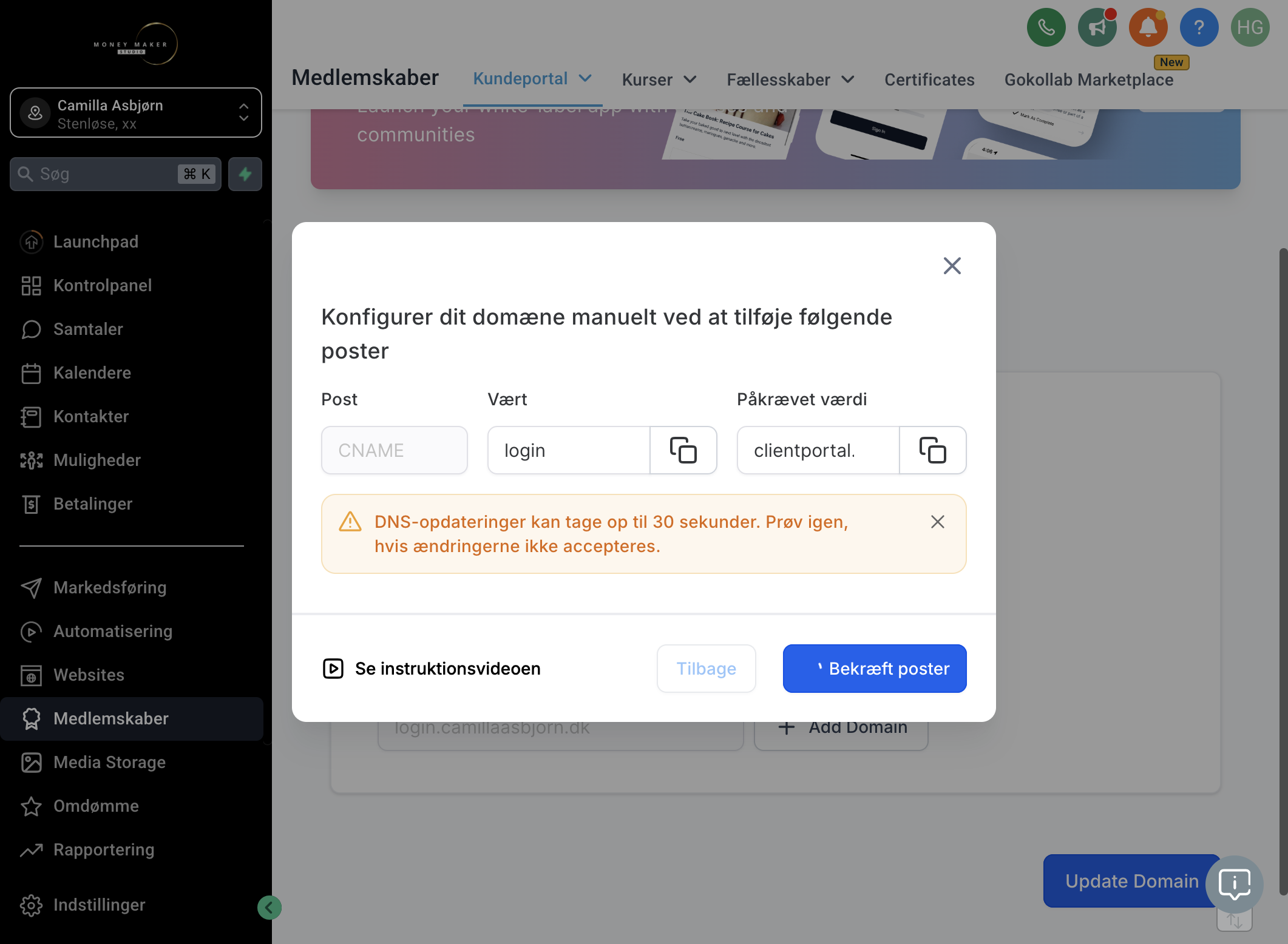
Task: Click the green phone call icon
Action: 1046,27
